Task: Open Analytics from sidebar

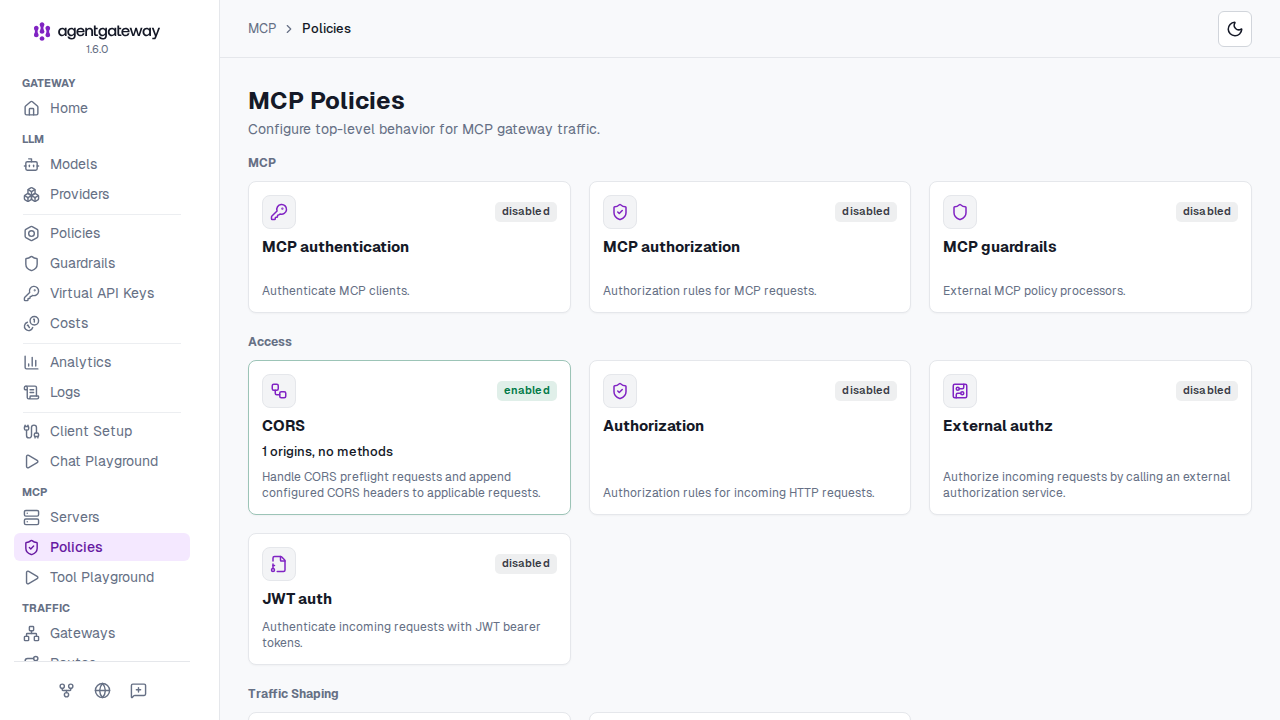Action: point(102,362)
